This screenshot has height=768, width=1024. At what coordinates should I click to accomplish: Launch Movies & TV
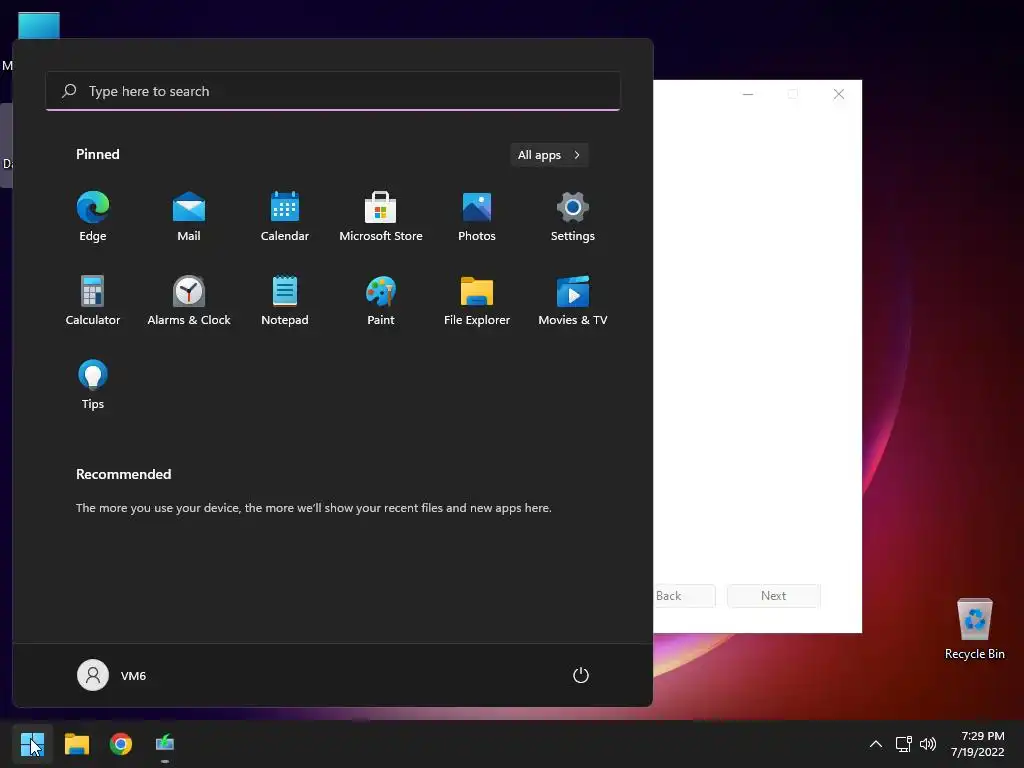pos(573,301)
